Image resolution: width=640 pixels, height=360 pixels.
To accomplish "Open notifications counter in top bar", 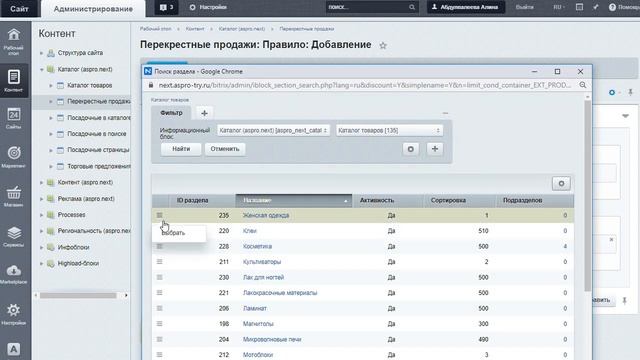I will click(x=167, y=7).
